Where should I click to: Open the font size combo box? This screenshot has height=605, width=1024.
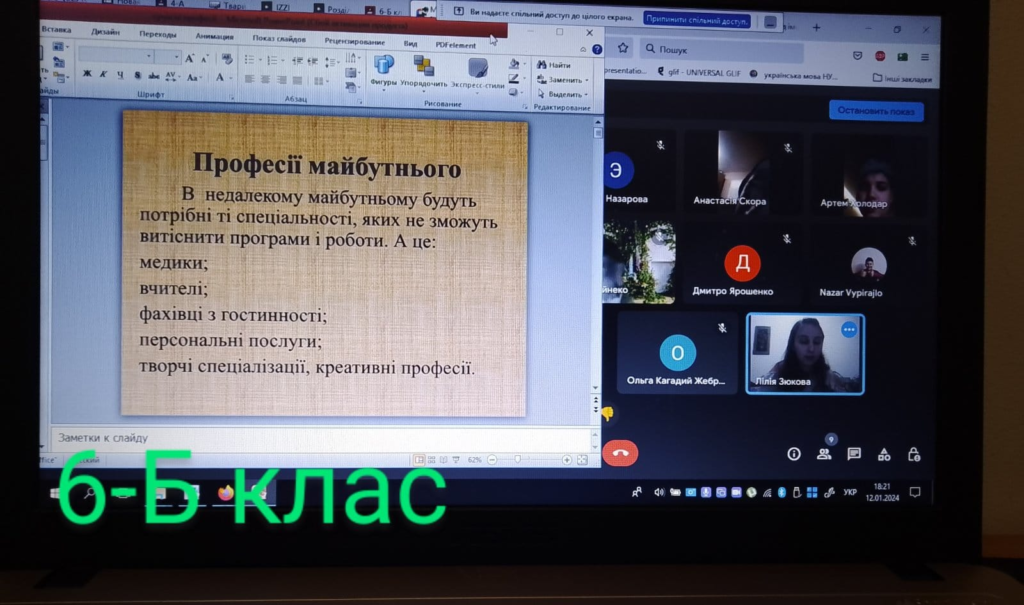(168, 57)
